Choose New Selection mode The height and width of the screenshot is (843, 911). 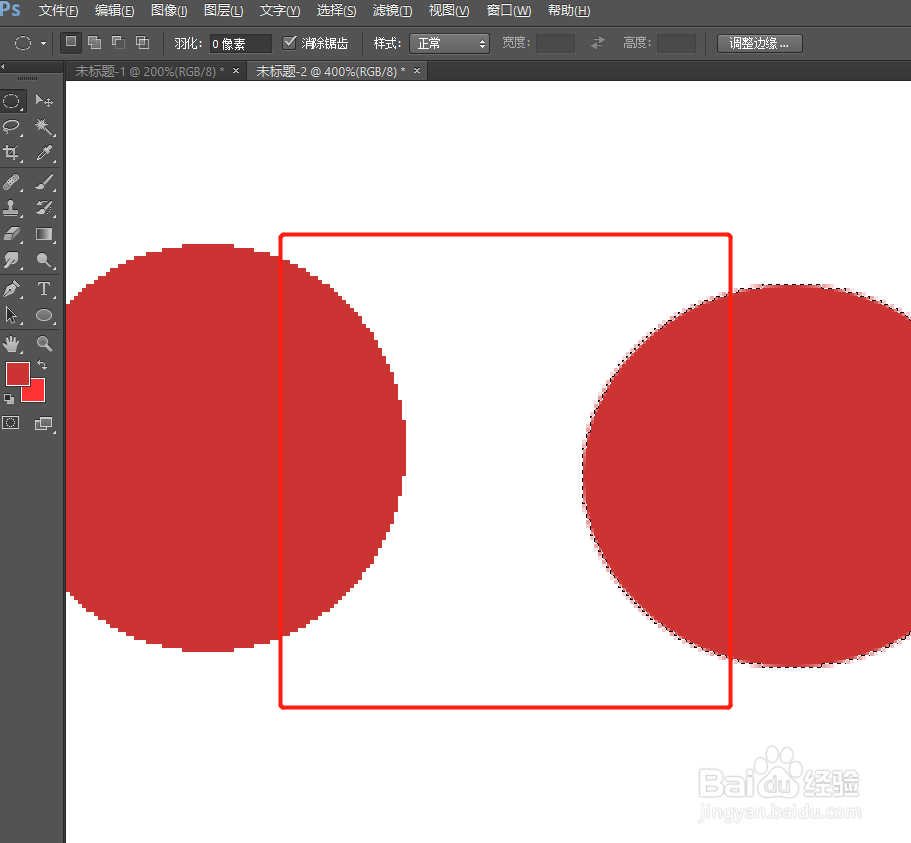[x=70, y=42]
